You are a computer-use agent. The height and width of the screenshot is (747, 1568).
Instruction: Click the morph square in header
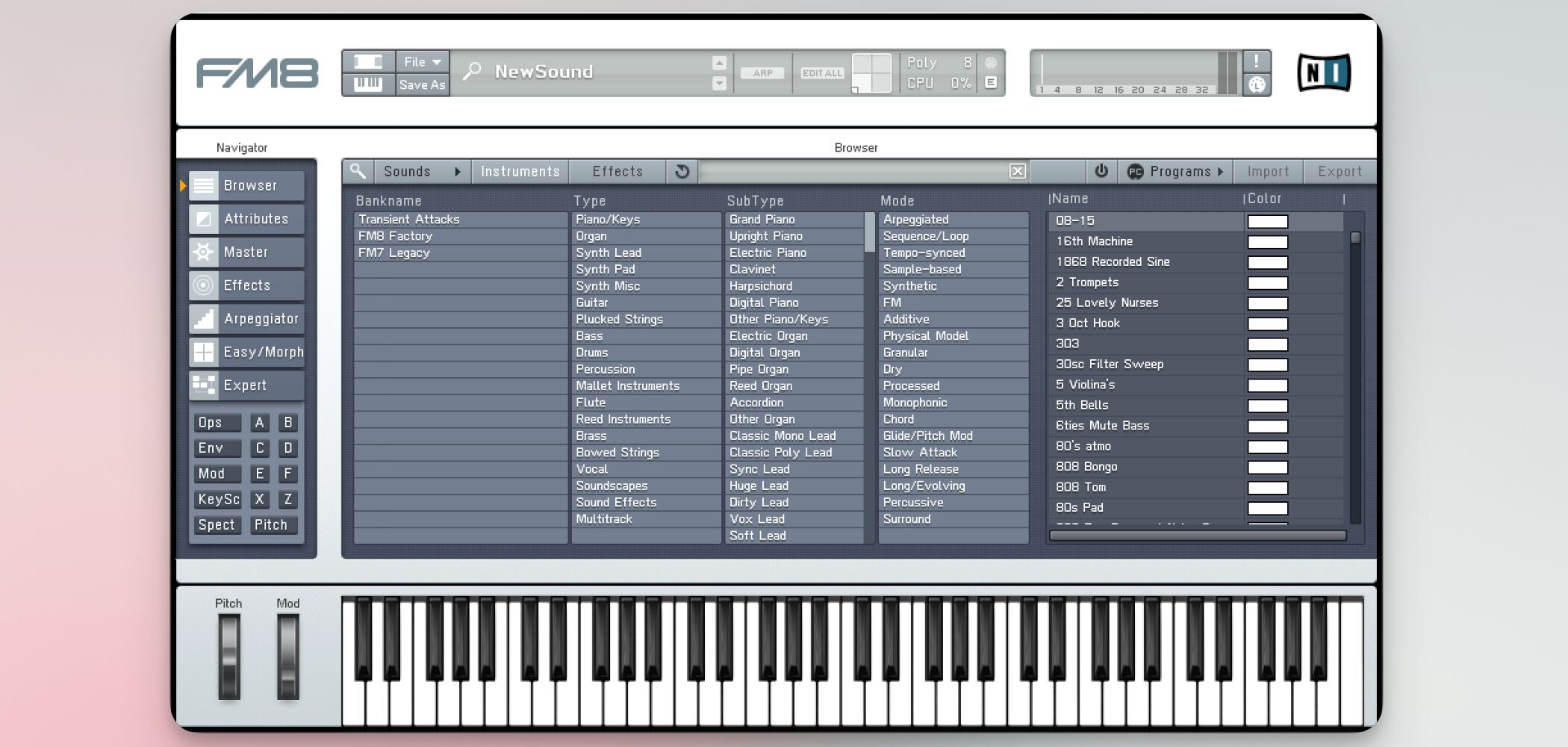click(872, 72)
